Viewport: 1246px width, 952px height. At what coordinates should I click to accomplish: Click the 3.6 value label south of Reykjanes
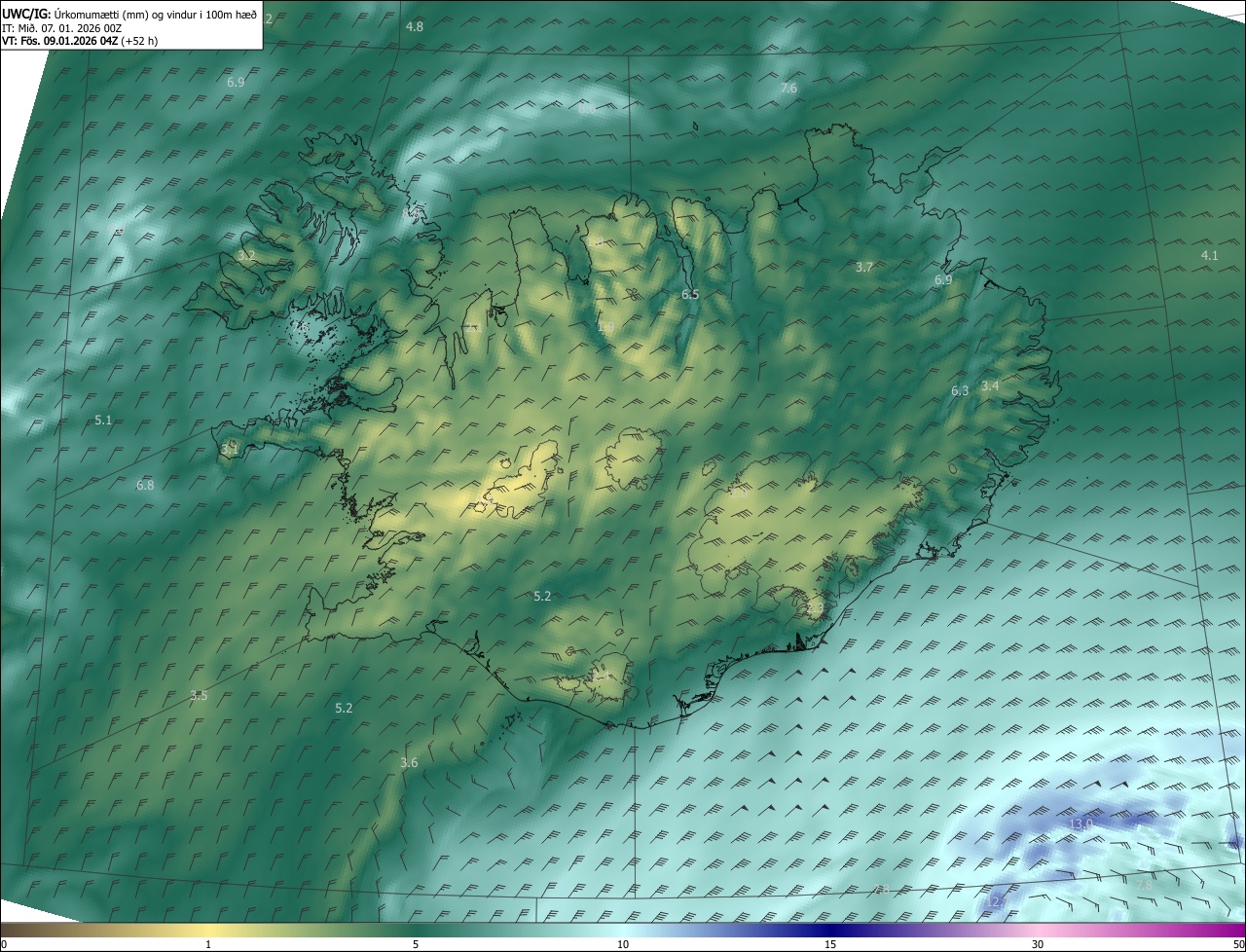point(409,762)
